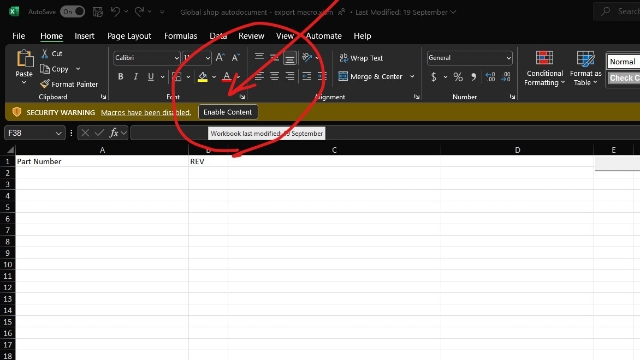Toggle Bold formatting
The image size is (640, 360).
[120, 76]
